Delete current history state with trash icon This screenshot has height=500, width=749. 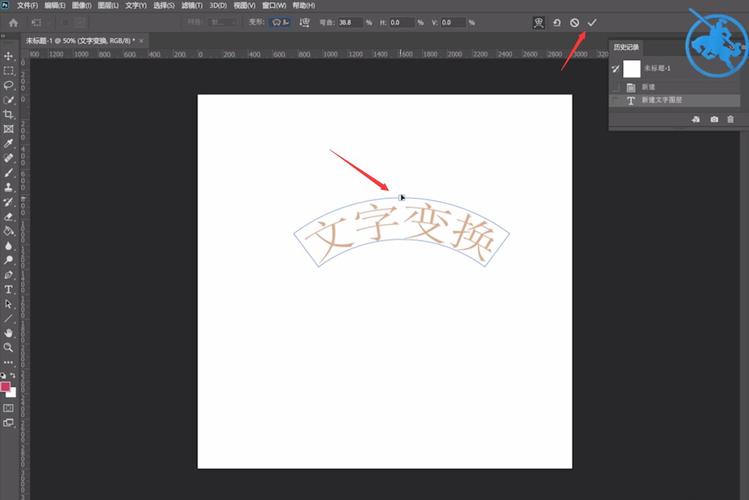tap(730, 119)
